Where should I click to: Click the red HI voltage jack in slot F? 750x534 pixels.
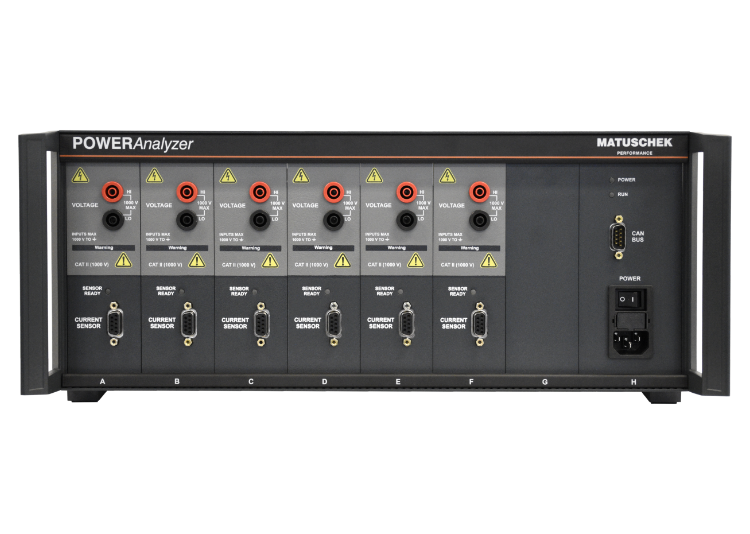pyautogui.click(x=479, y=192)
